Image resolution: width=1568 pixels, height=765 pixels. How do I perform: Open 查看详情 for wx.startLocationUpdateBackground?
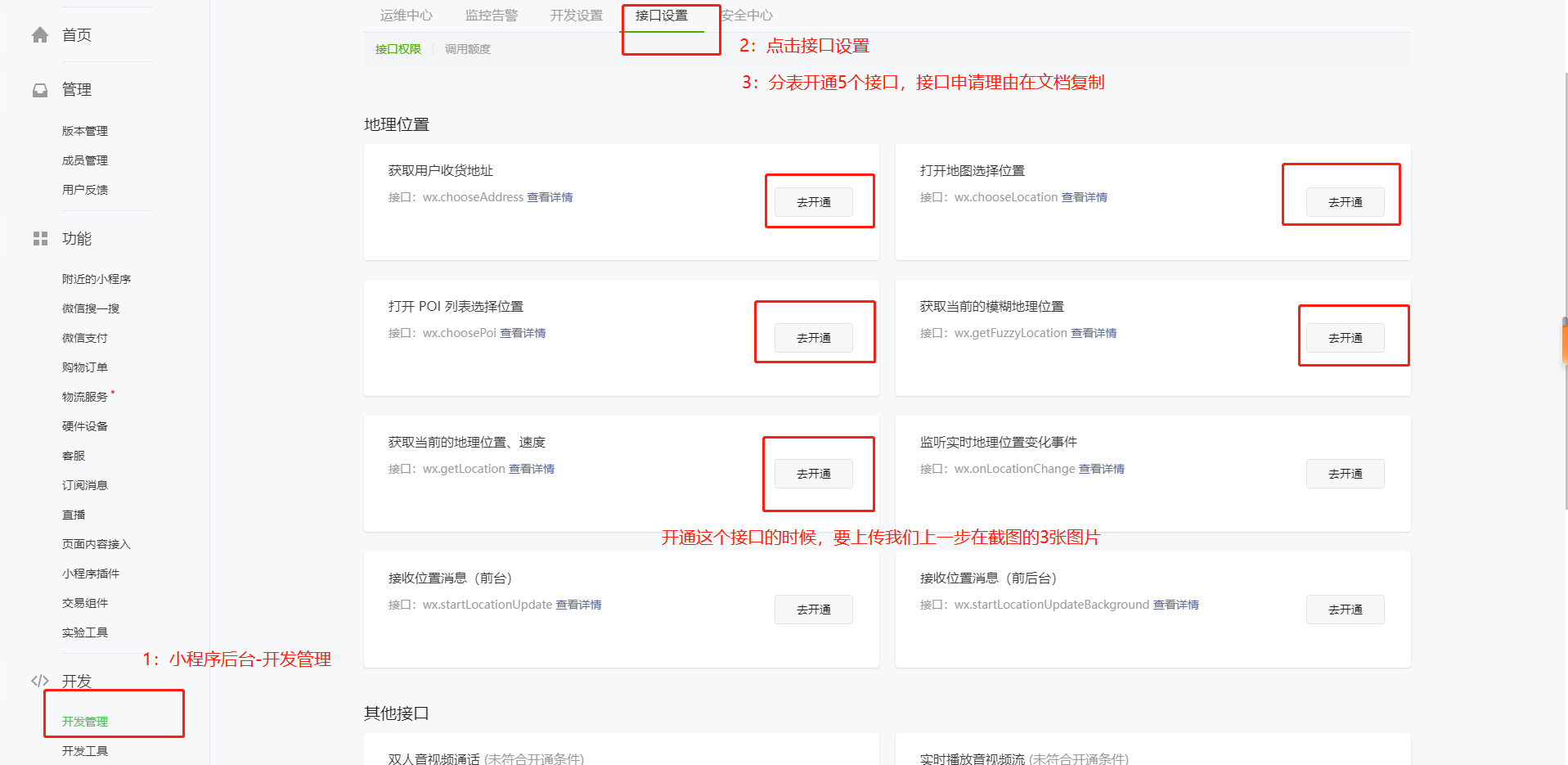pos(1175,605)
